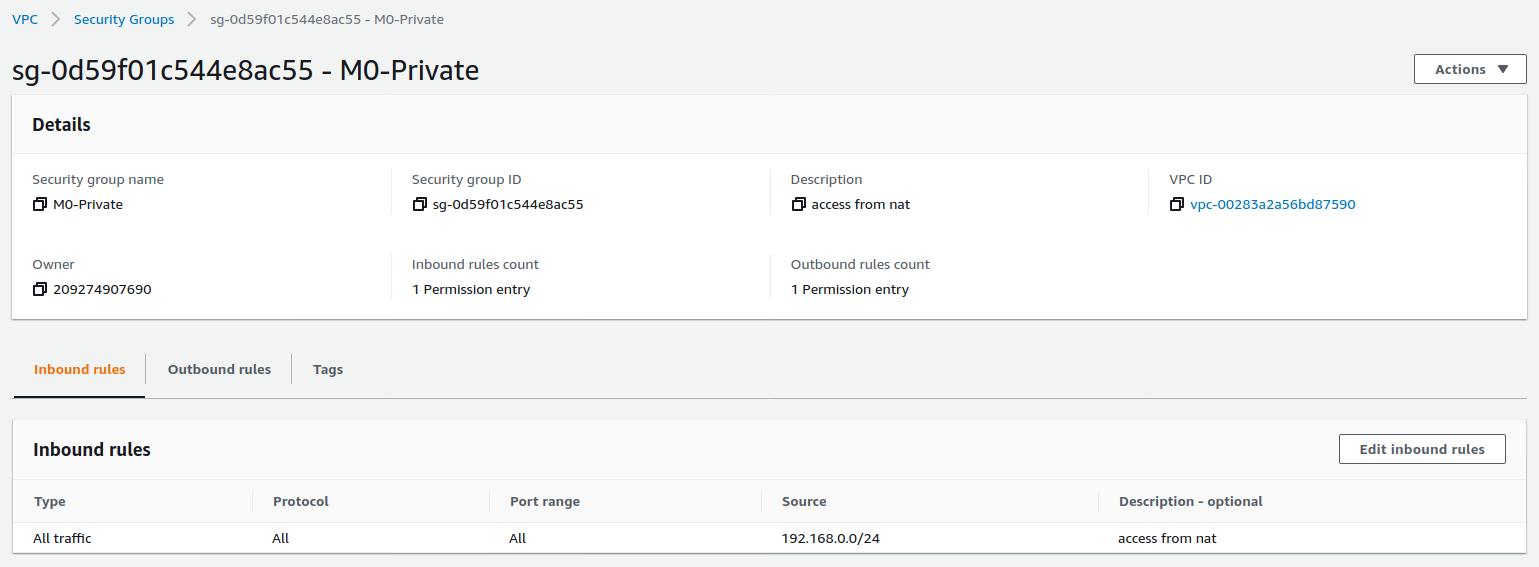This screenshot has width=1539, height=567.
Task: Click the Source column header
Action: (804, 502)
